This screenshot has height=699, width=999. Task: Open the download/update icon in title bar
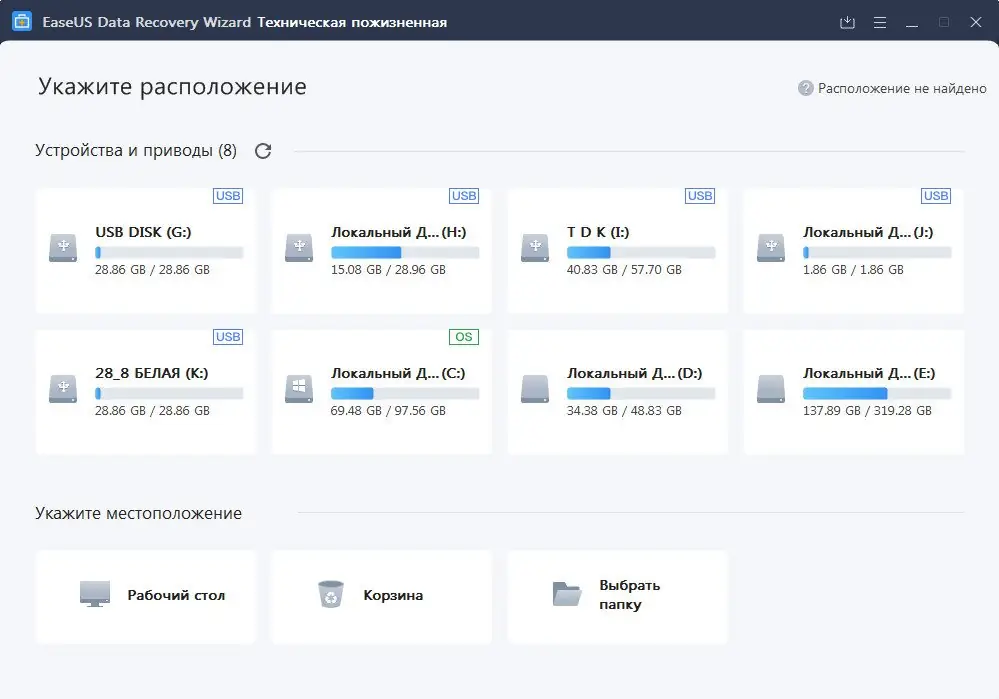tap(847, 21)
